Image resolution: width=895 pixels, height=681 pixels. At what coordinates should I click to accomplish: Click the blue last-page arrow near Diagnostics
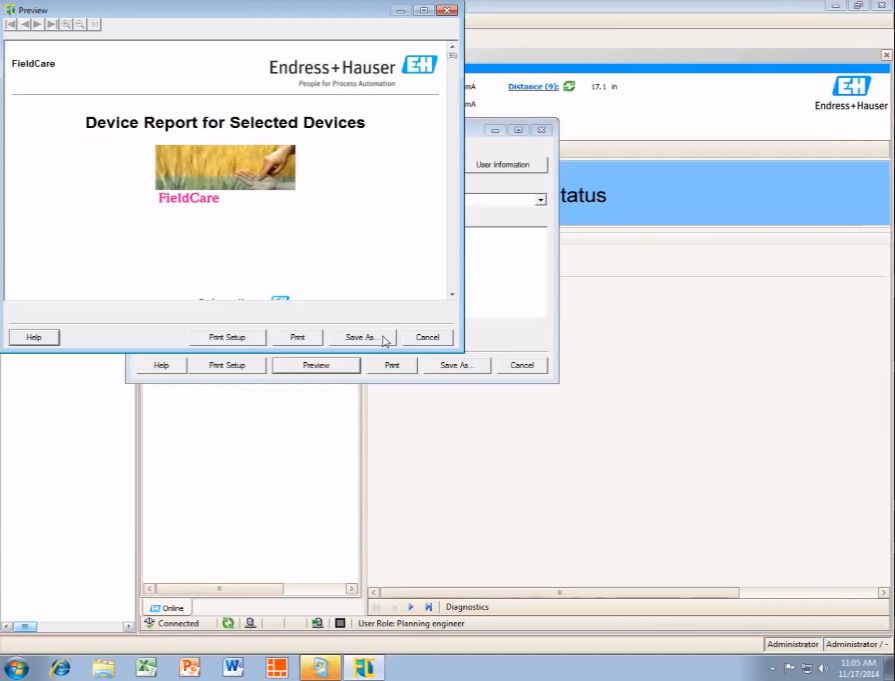click(428, 607)
